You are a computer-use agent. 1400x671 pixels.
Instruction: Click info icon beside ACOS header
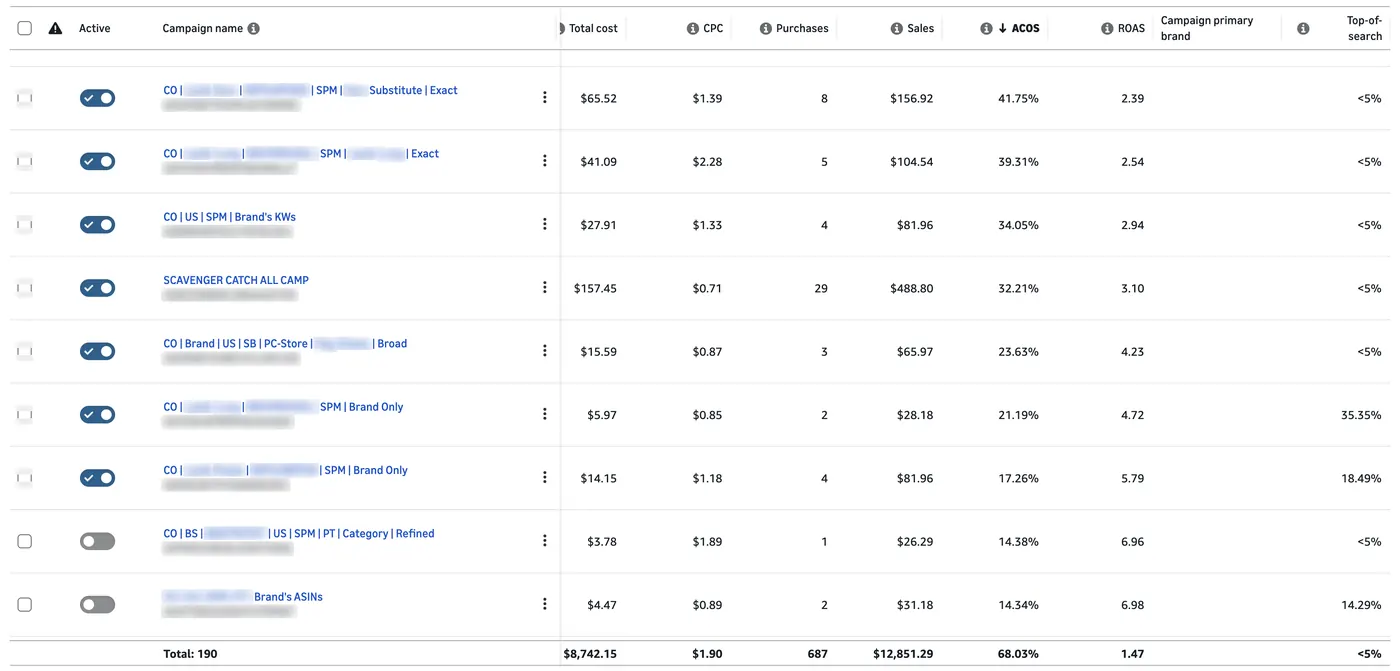click(x=986, y=28)
